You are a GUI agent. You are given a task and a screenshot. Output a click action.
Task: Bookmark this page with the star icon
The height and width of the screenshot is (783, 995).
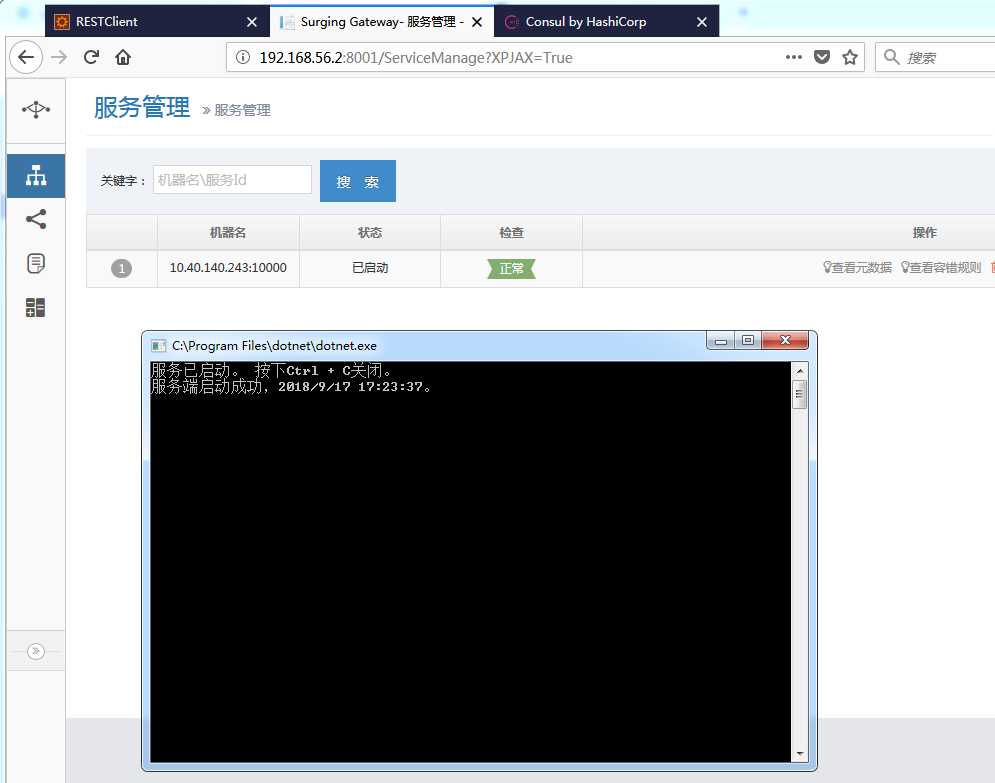[850, 57]
